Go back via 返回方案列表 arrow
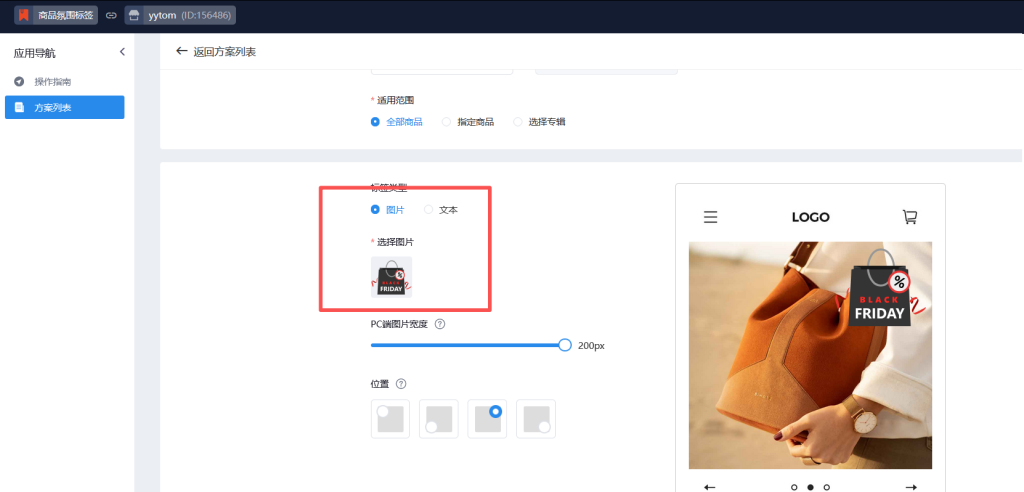Viewport: 1024px width, 492px height. (x=182, y=51)
